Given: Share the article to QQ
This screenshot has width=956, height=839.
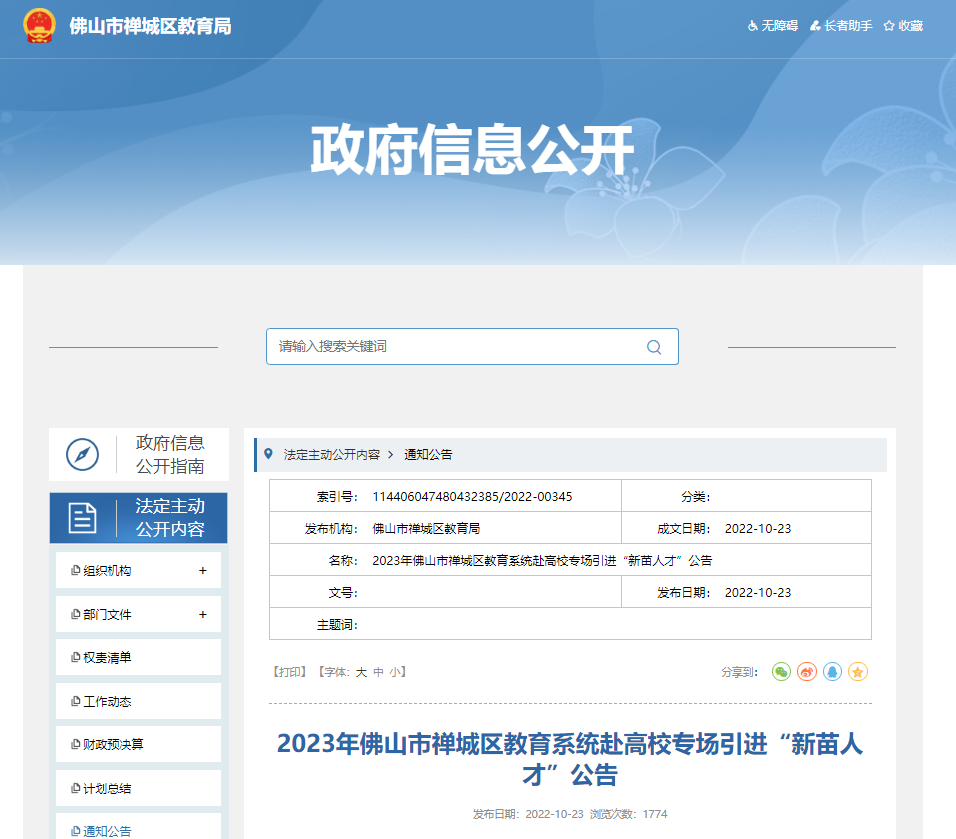Looking at the screenshot, I should pos(832,672).
